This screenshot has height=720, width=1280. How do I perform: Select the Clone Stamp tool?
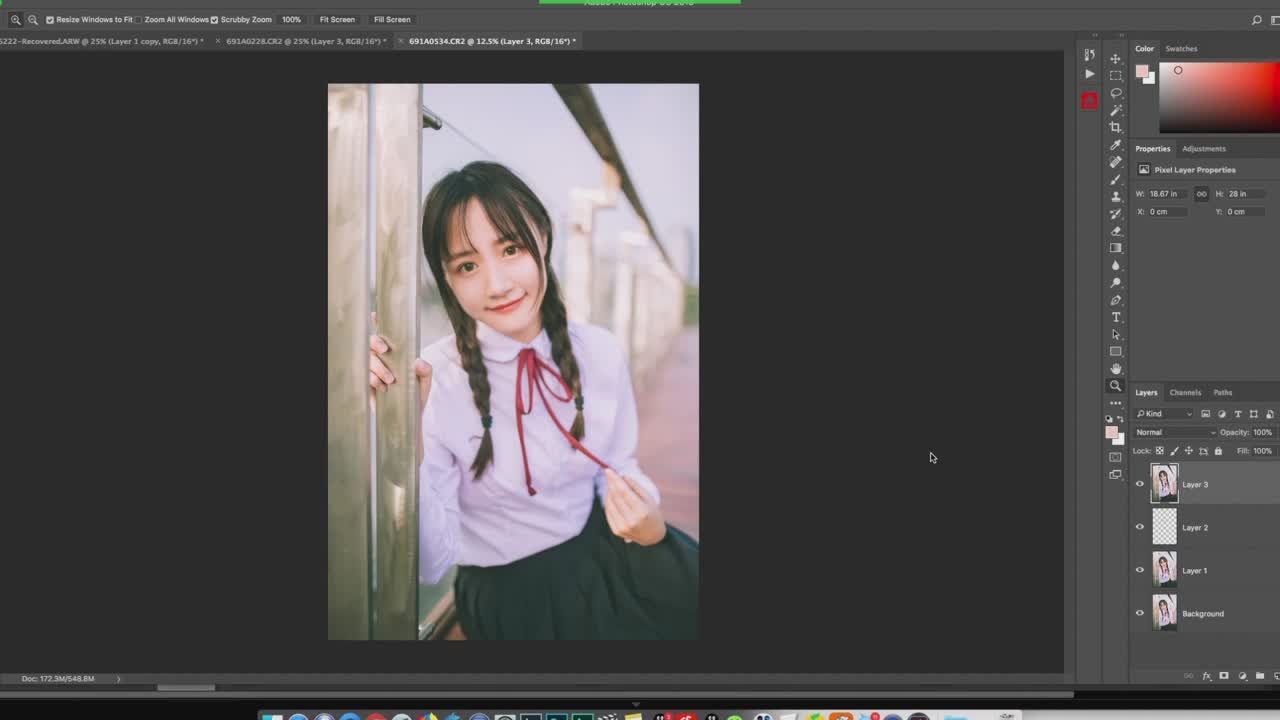(x=1116, y=196)
